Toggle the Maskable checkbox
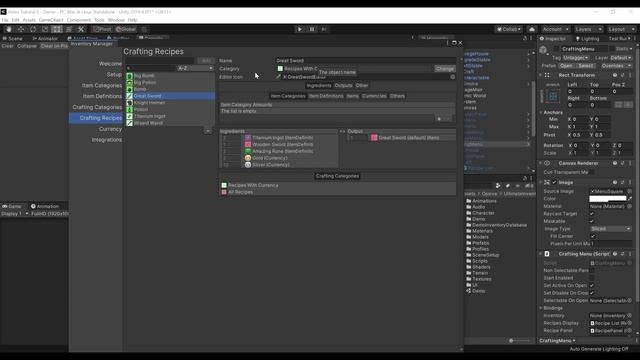 click(x=591, y=221)
